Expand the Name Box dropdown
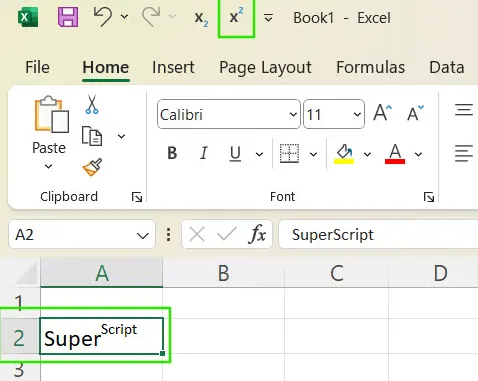The height and width of the screenshot is (381, 478). 143,235
